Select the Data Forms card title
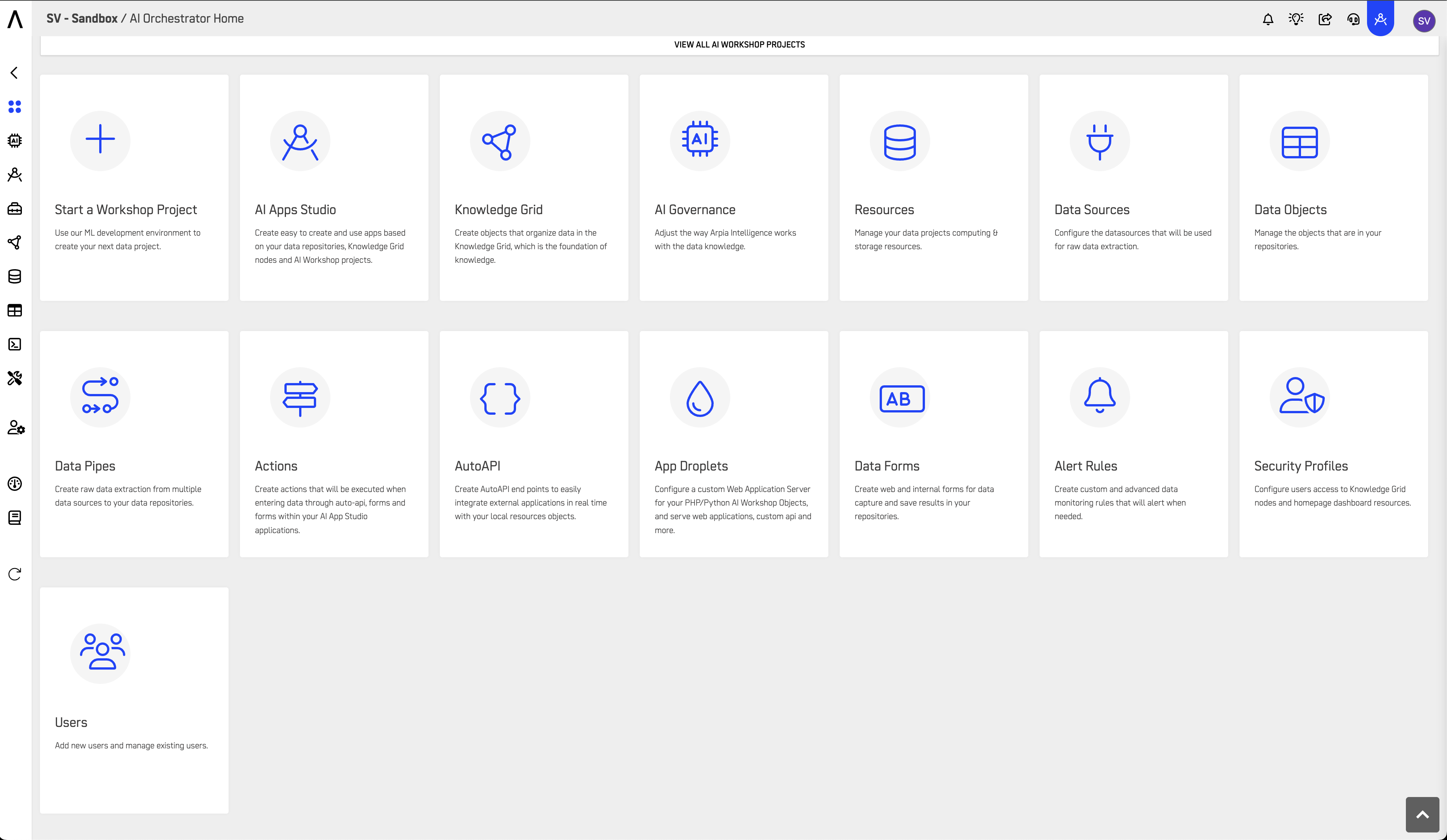1447x840 pixels. pos(886,466)
